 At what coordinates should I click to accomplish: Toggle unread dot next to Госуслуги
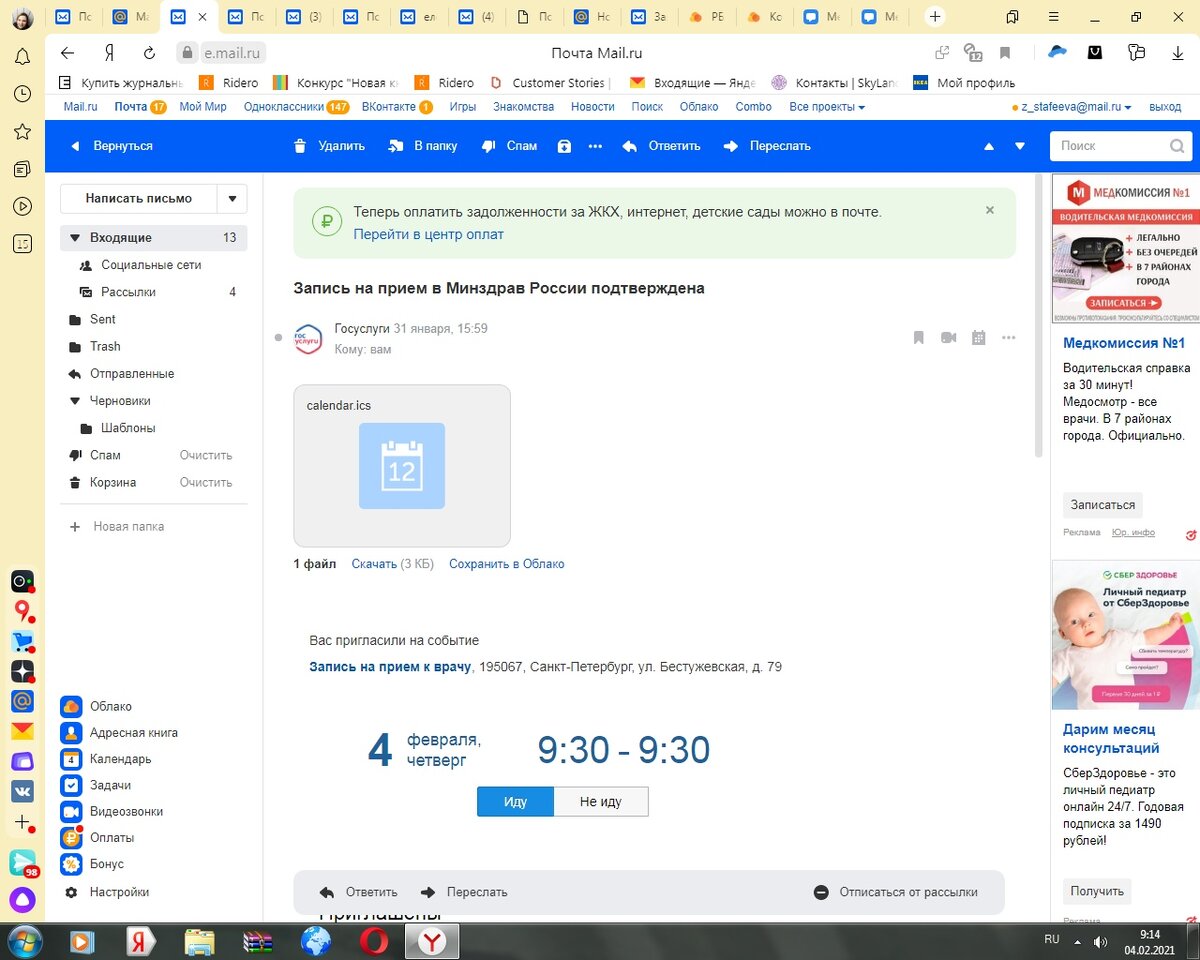coord(278,338)
